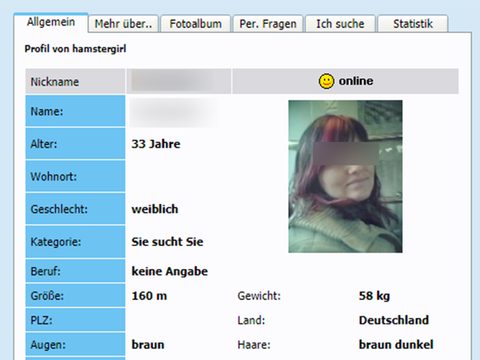This screenshot has width=480, height=360.
Task: Click the 'Gewicht:' label
Action: (259, 296)
